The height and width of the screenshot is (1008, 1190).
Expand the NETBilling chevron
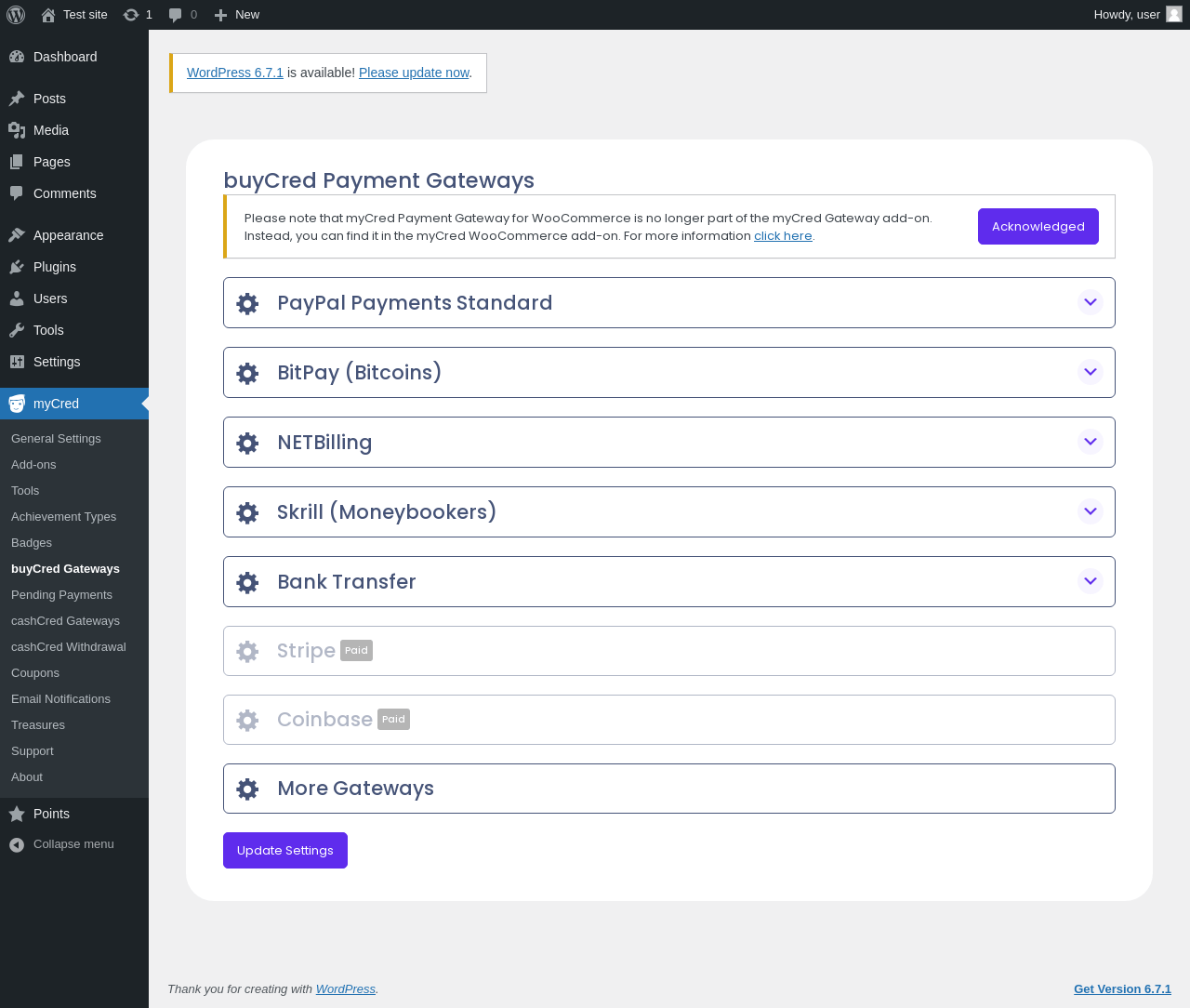1091,442
